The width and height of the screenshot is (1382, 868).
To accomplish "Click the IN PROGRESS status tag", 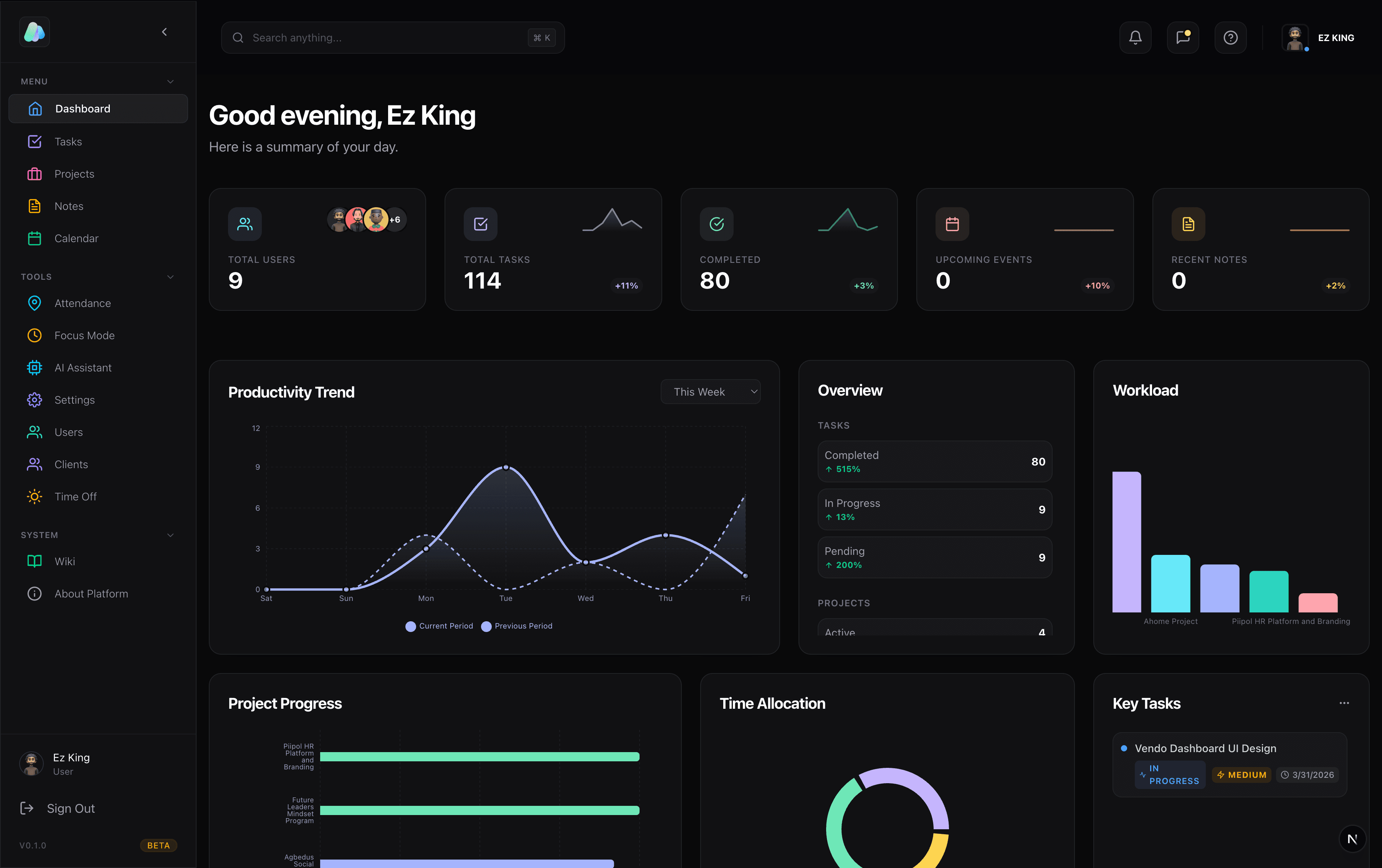I will point(1170,774).
